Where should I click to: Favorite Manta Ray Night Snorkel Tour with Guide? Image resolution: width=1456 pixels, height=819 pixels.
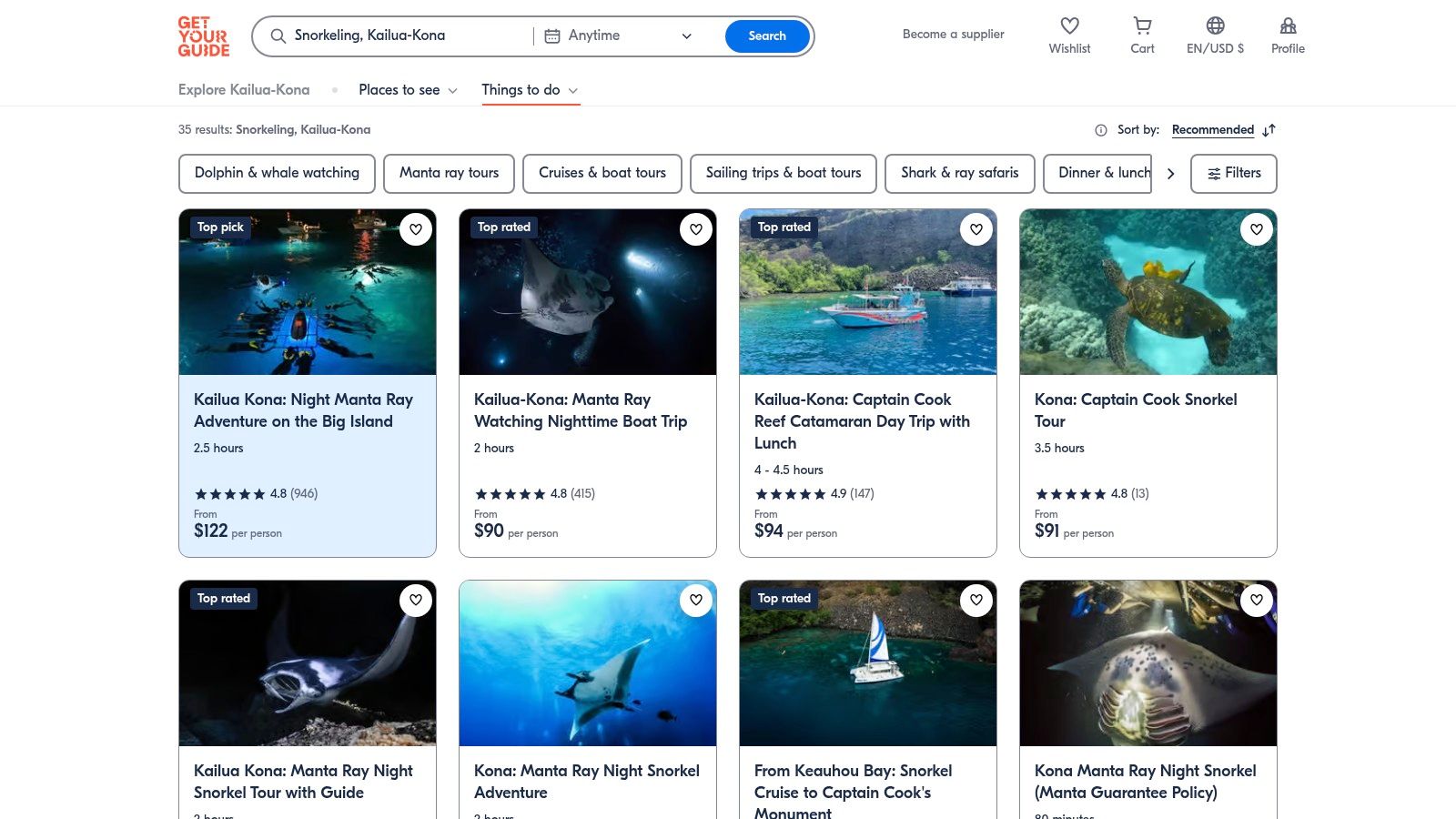tap(416, 600)
